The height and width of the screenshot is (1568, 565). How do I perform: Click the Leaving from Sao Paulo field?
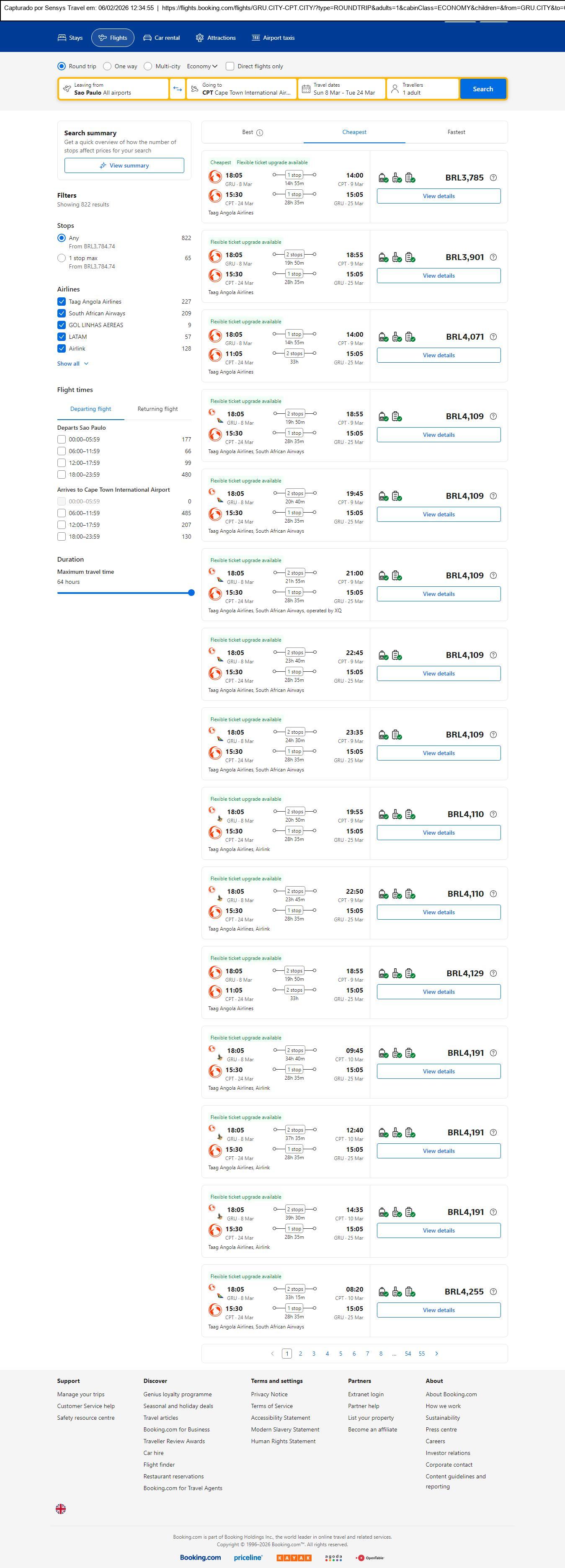tap(114, 89)
